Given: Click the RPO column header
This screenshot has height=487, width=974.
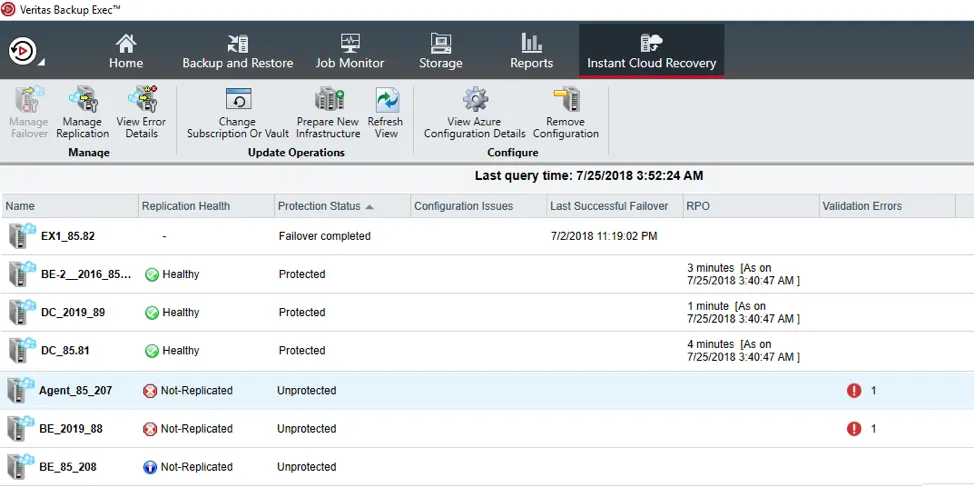Looking at the screenshot, I should pyautogui.click(x=751, y=206).
